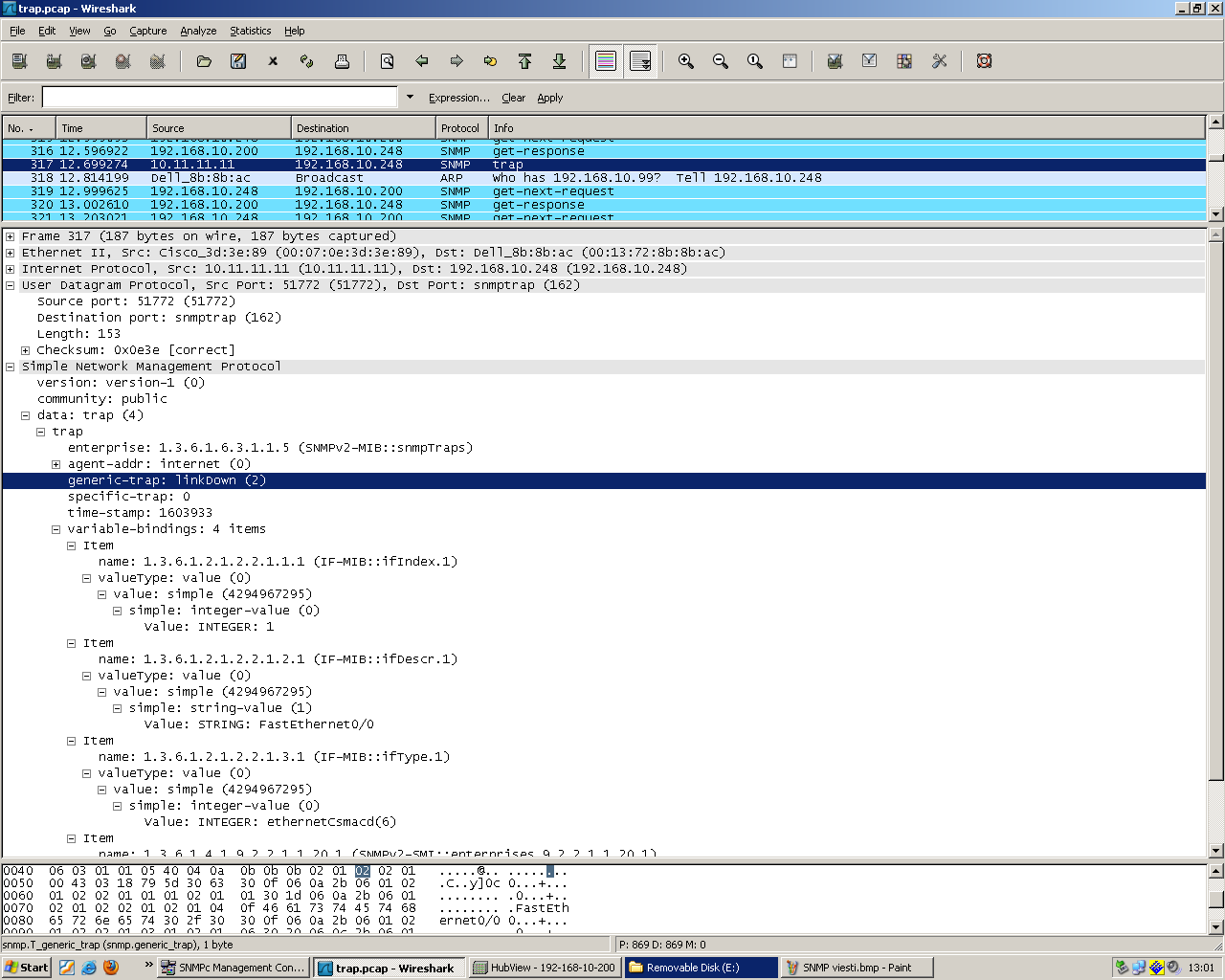
Task: Edit display filters toolbar icon
Action: click(870, 61)
